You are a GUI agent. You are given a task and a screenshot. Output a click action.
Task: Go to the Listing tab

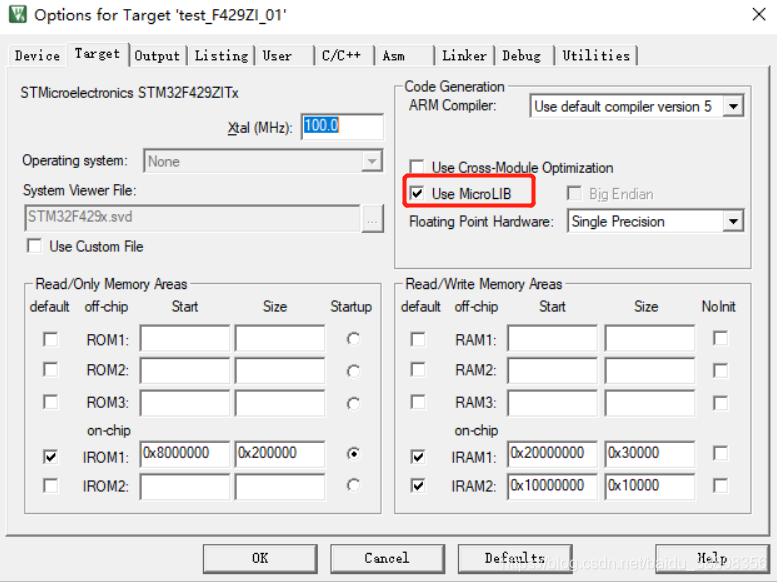pos(221,56)
